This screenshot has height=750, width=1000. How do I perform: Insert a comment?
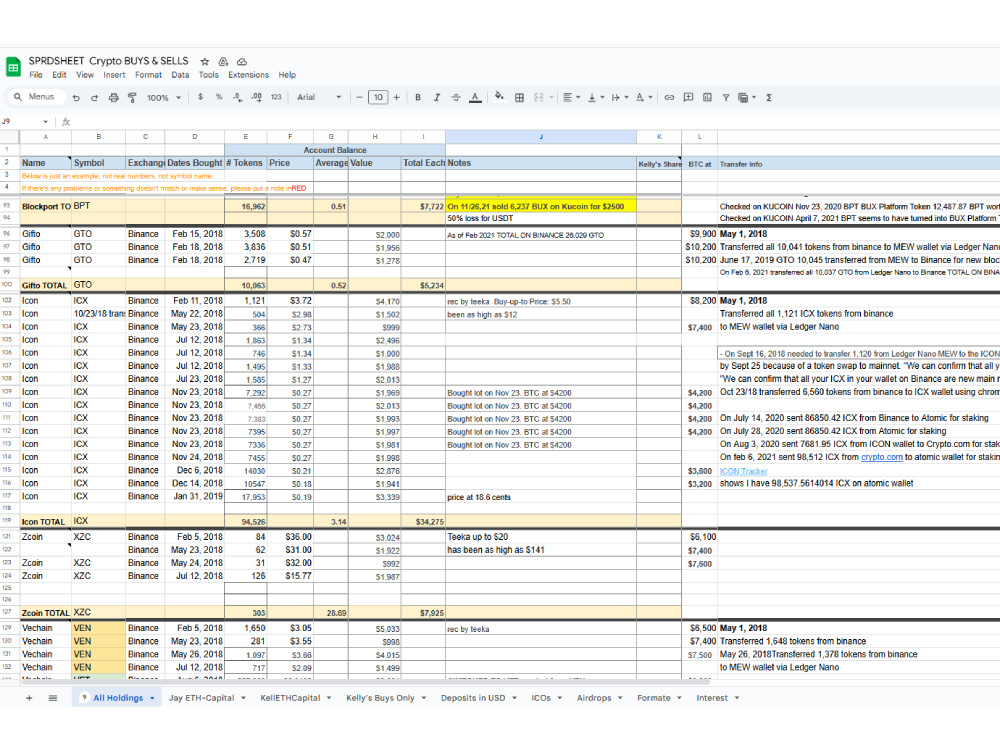688,98
